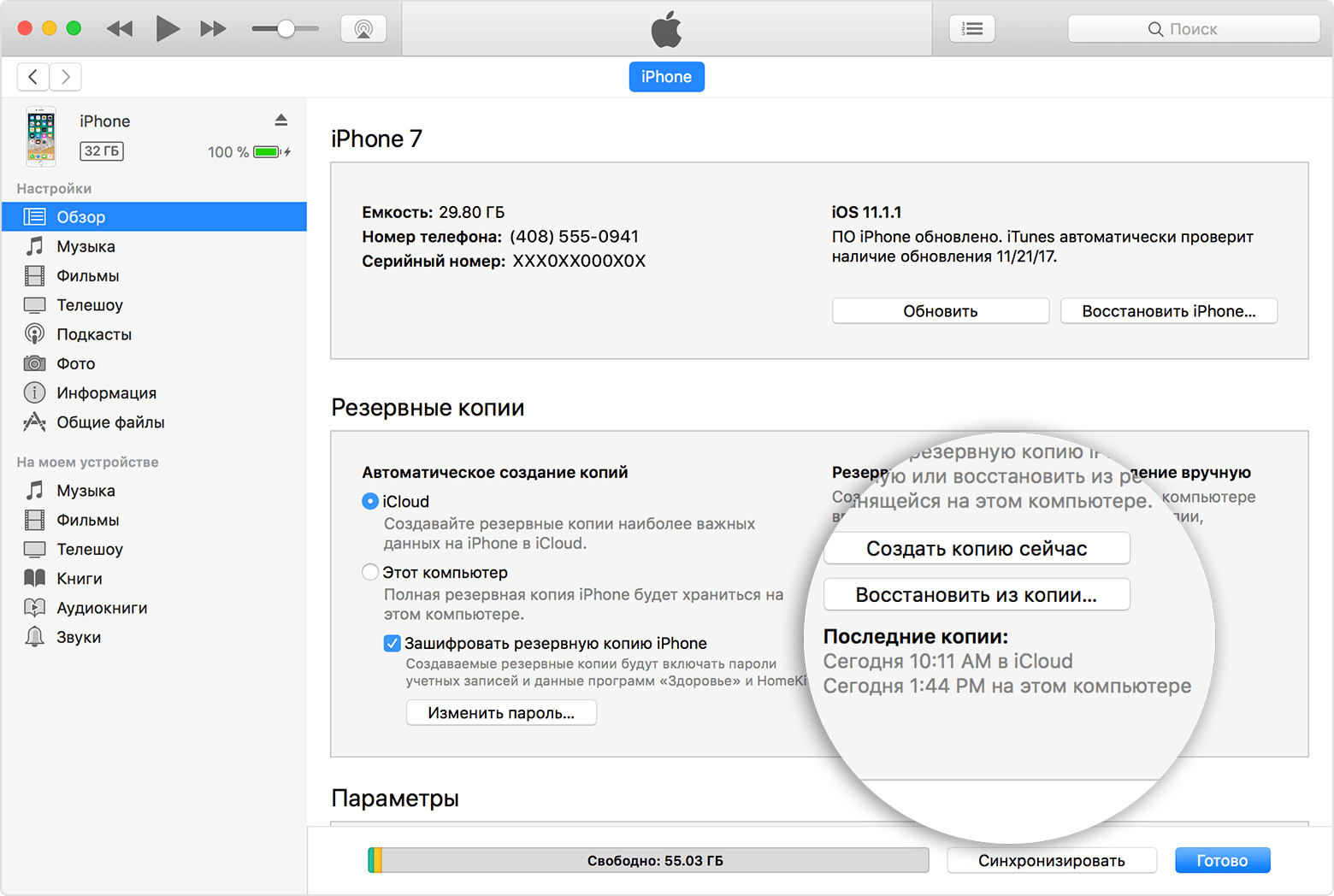This screenshot has height=896, width=1334.
Task: Click the fast-forward next track icon
Action: pos(213,29)
